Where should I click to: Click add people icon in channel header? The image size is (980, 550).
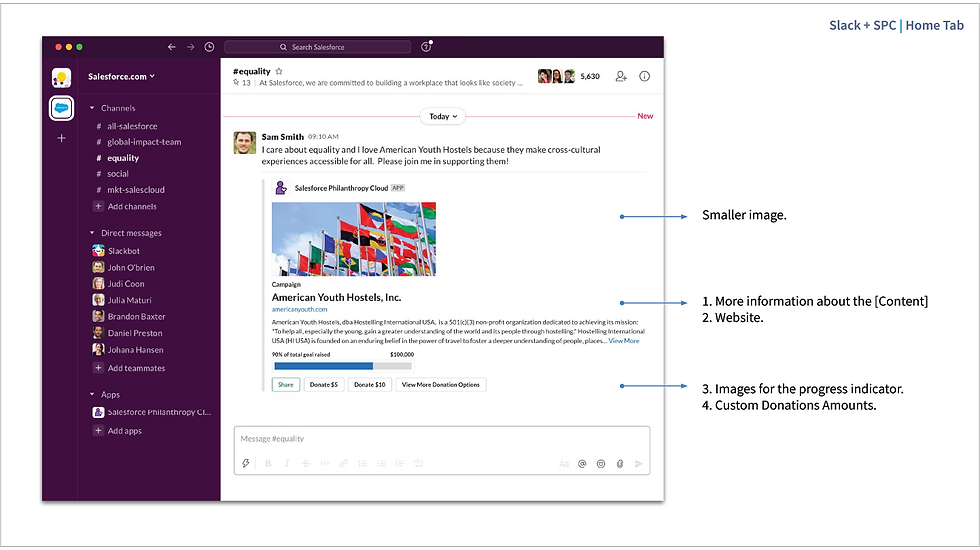pyautogui.click(x=621, y=76)
